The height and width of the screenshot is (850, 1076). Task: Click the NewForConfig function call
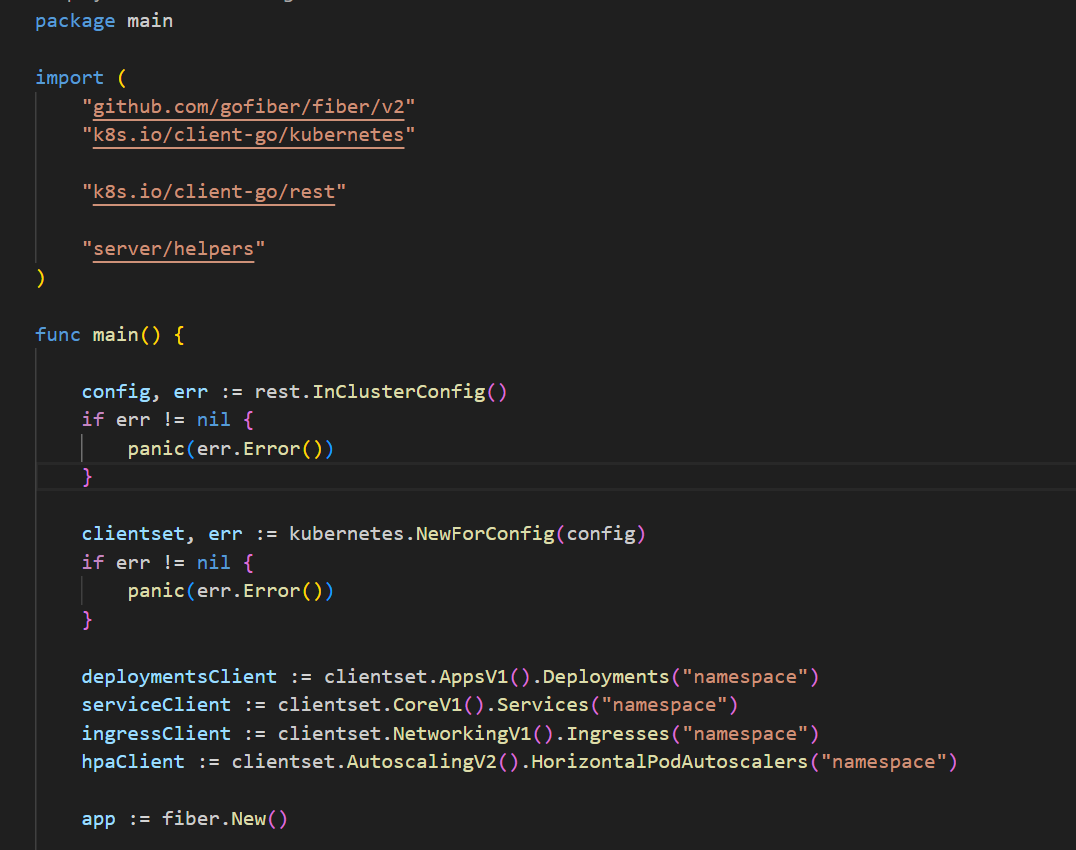[485, 533]
